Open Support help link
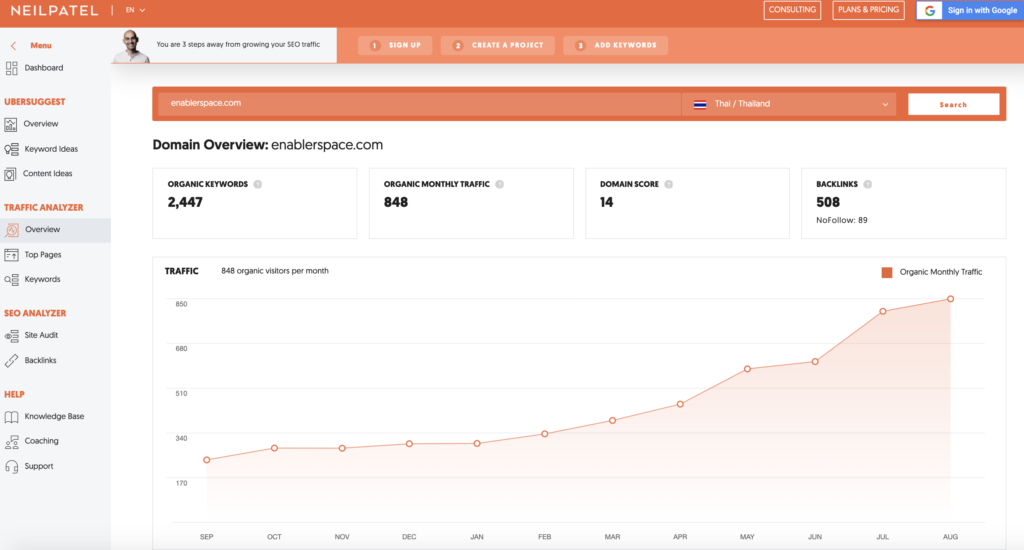 tap(39, 466)
